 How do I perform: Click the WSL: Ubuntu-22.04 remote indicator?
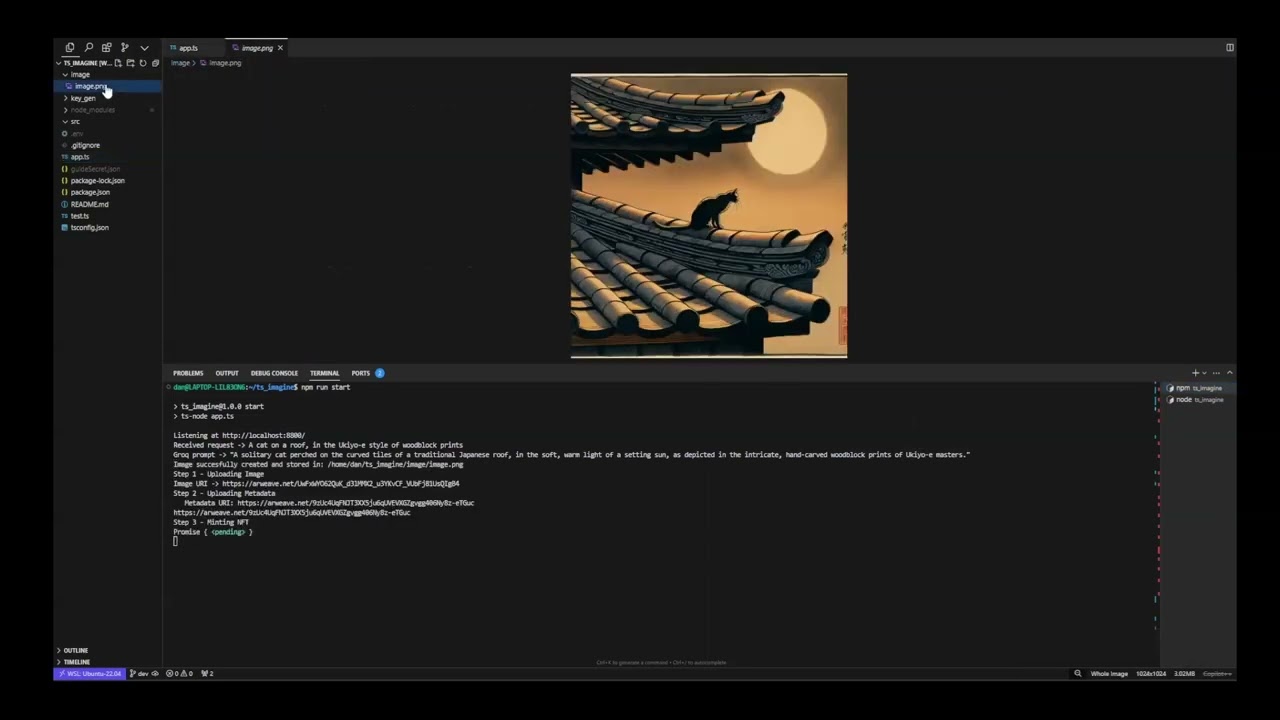click(x=90, y=674)
